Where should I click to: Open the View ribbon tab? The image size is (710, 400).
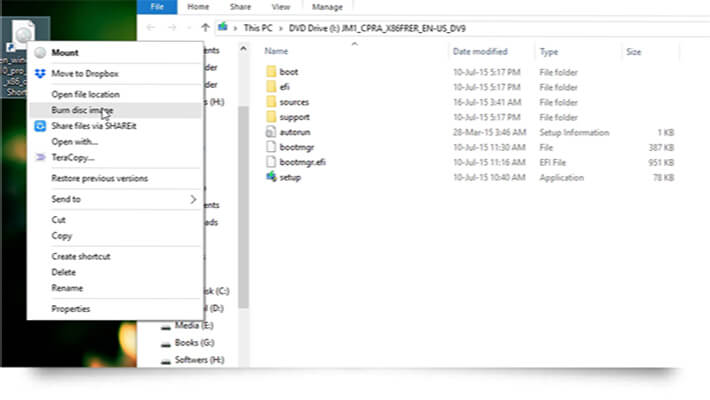tap(281, 7)
